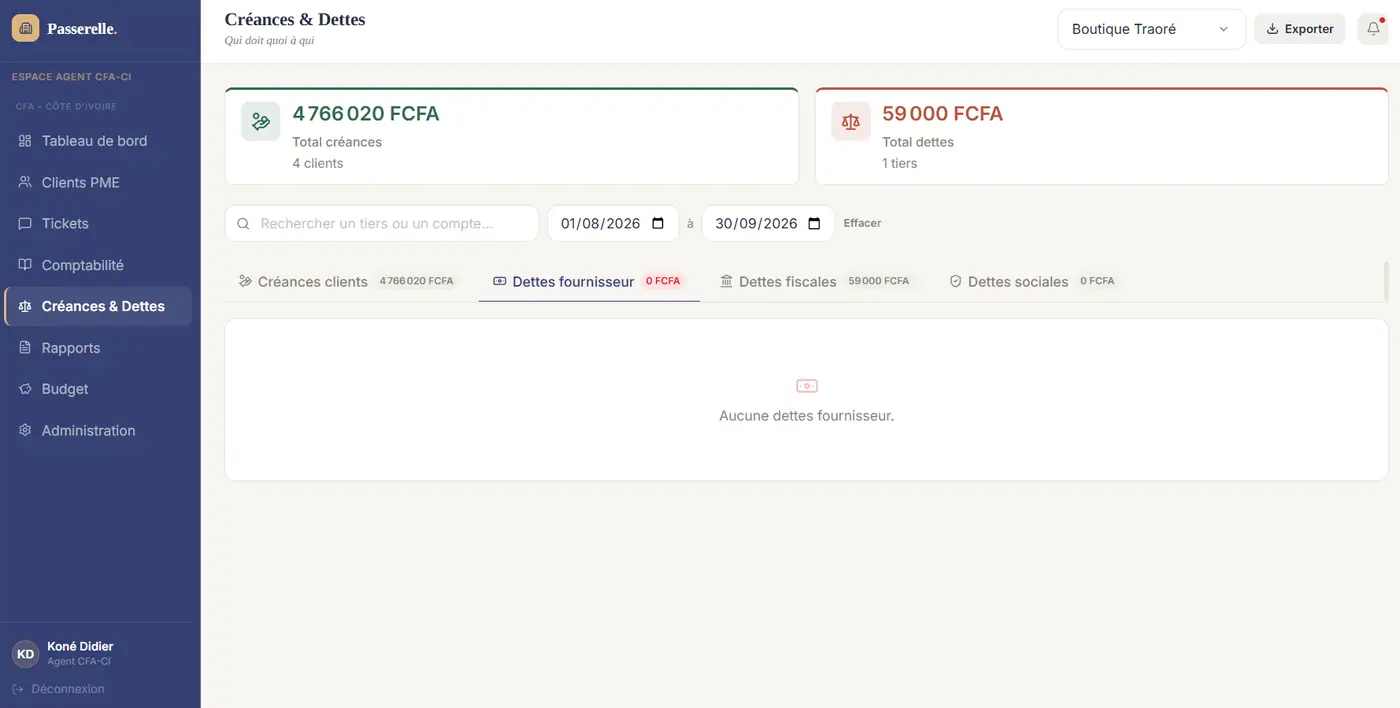Select Créances & Dettes sidebar item

tap(98, 307)
